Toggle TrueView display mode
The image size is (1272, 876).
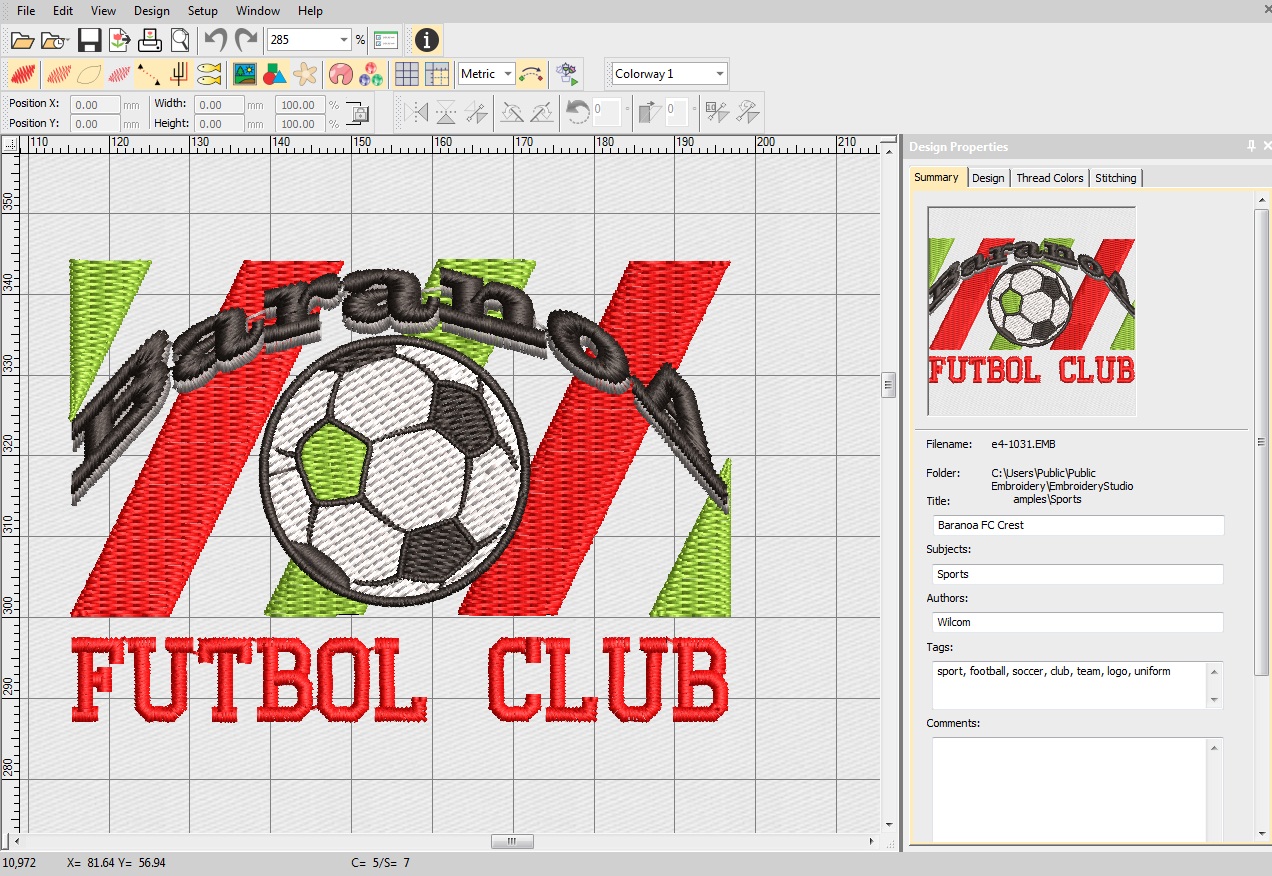[22, 73]
